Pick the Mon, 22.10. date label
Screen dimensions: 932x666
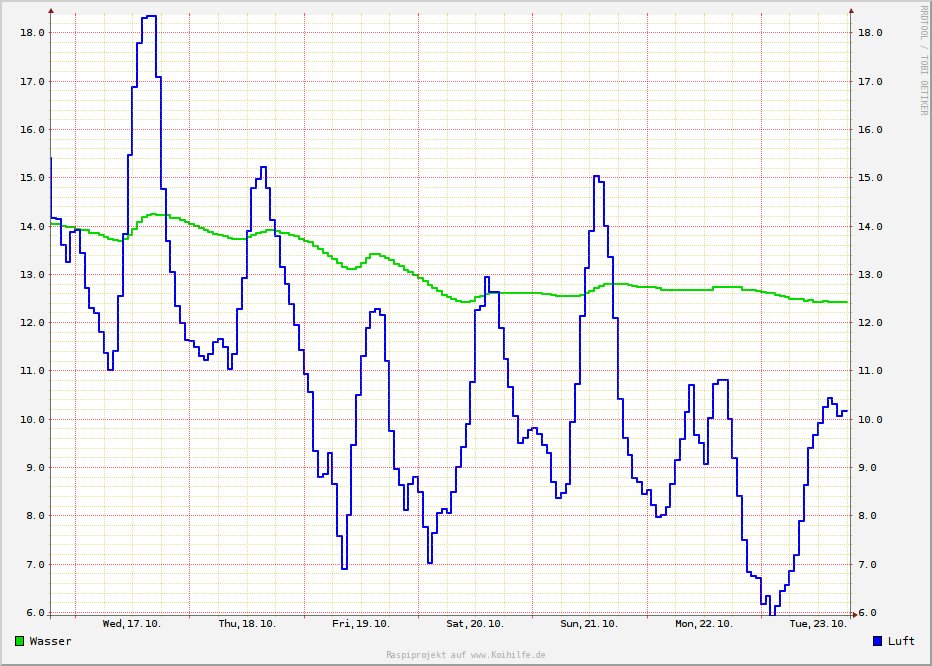tap(704, 624)
